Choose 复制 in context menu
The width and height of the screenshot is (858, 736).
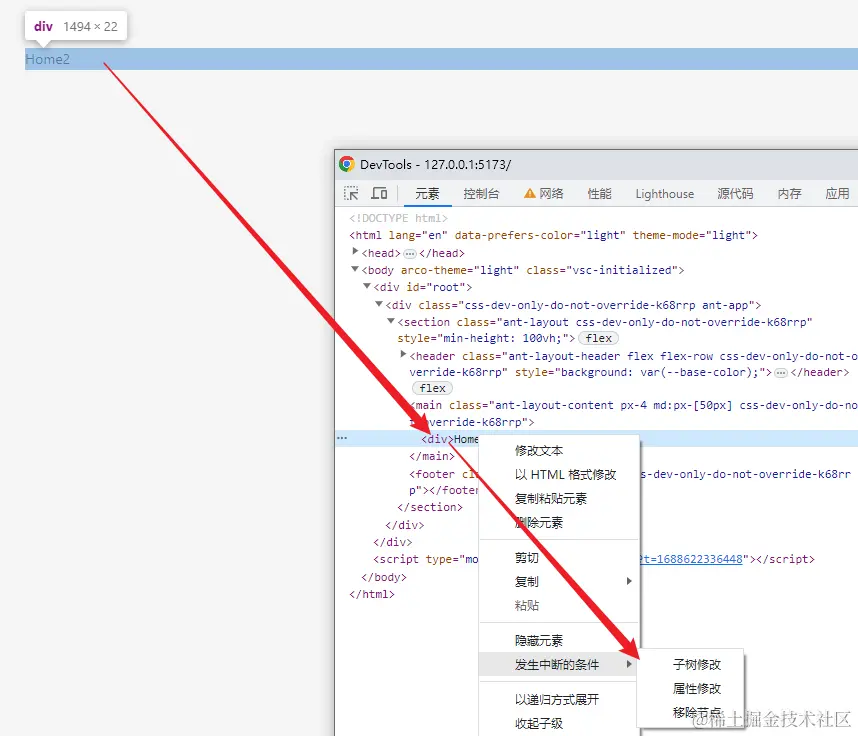click(559, 582)
